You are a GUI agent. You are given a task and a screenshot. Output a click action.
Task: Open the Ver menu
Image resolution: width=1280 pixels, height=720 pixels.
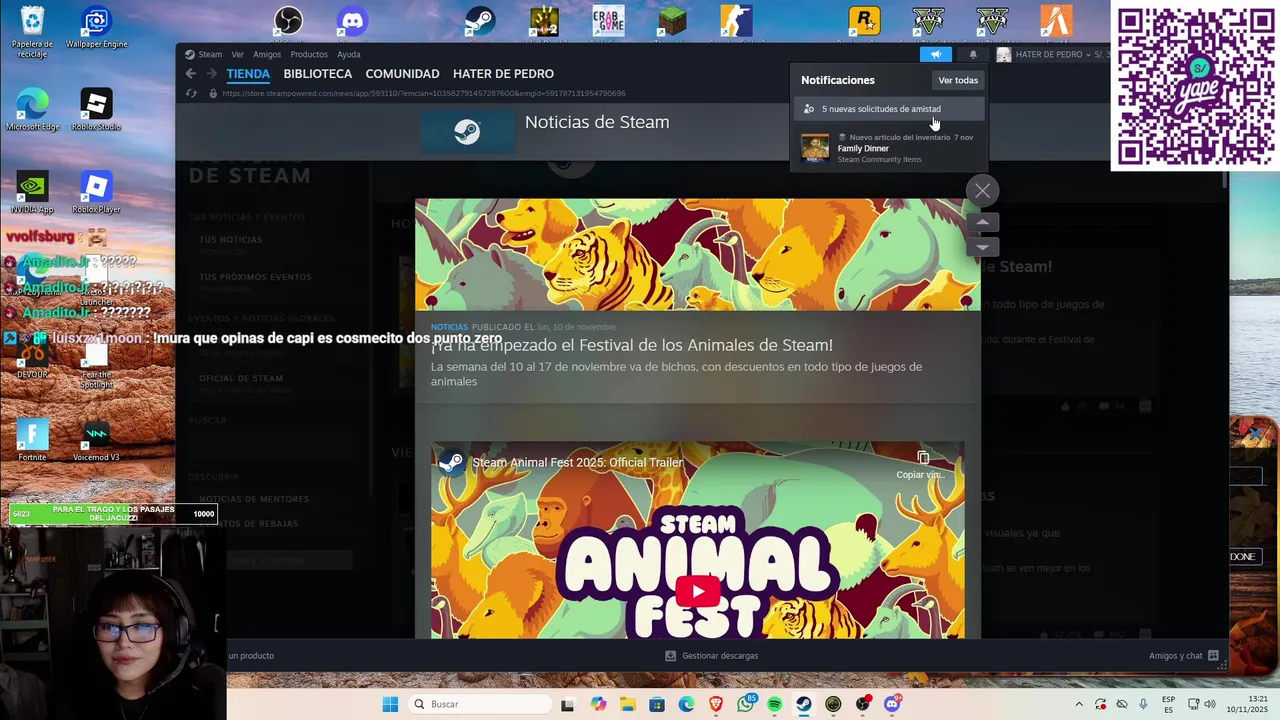pos(237,54)
